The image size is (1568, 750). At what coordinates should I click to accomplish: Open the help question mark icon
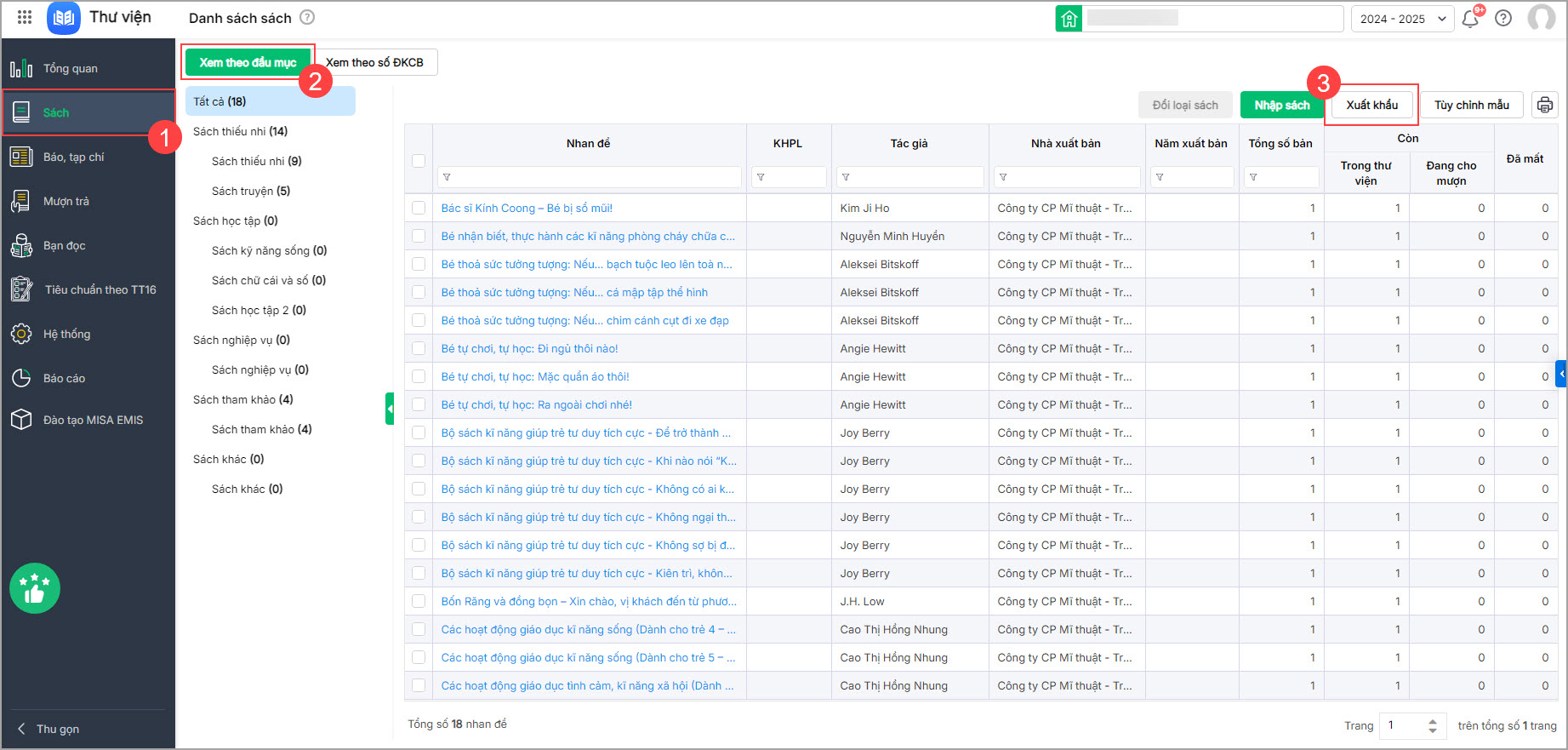click(x=1503, y=19)
